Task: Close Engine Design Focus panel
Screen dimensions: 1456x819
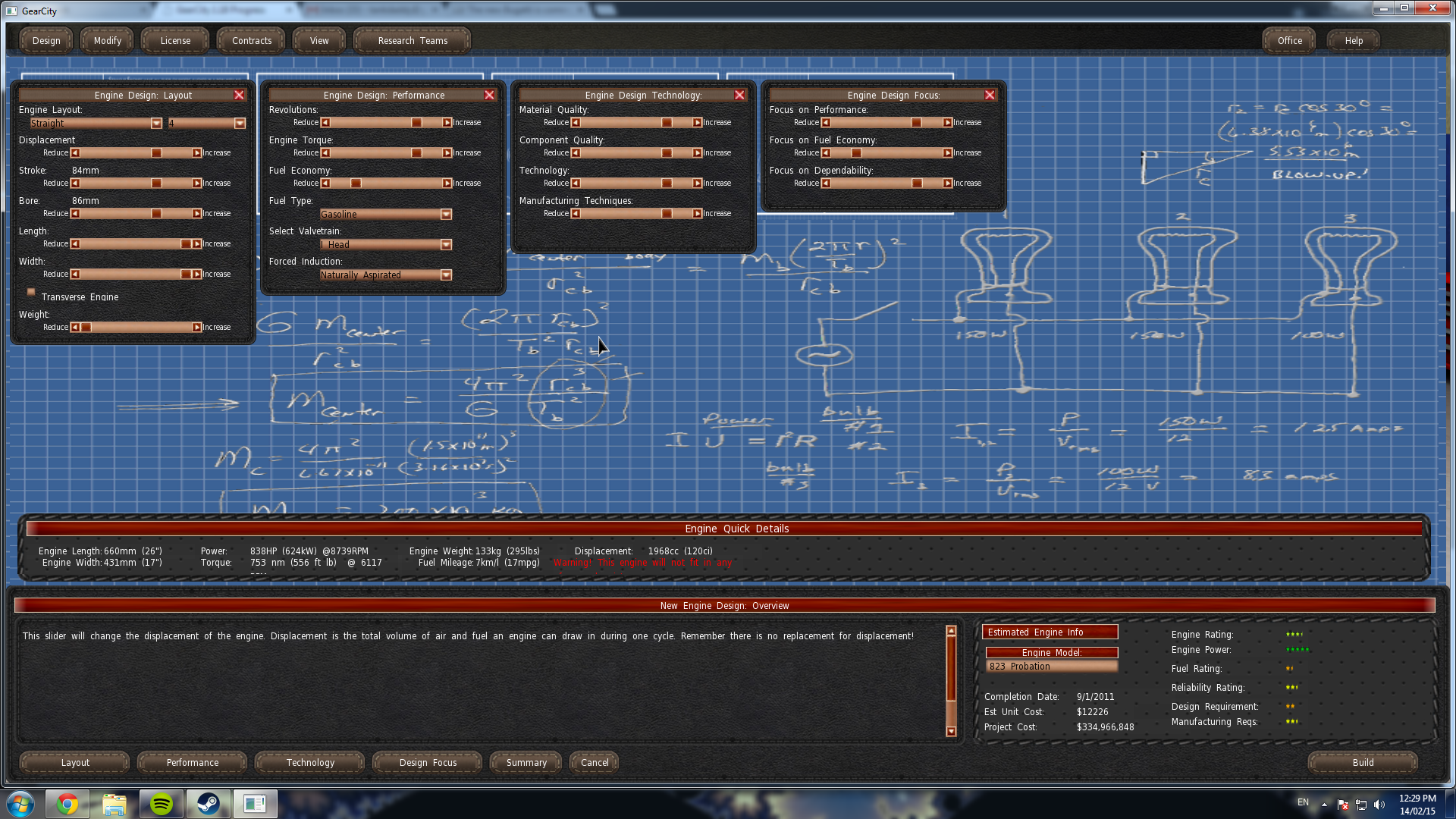Action: point(990,95)
